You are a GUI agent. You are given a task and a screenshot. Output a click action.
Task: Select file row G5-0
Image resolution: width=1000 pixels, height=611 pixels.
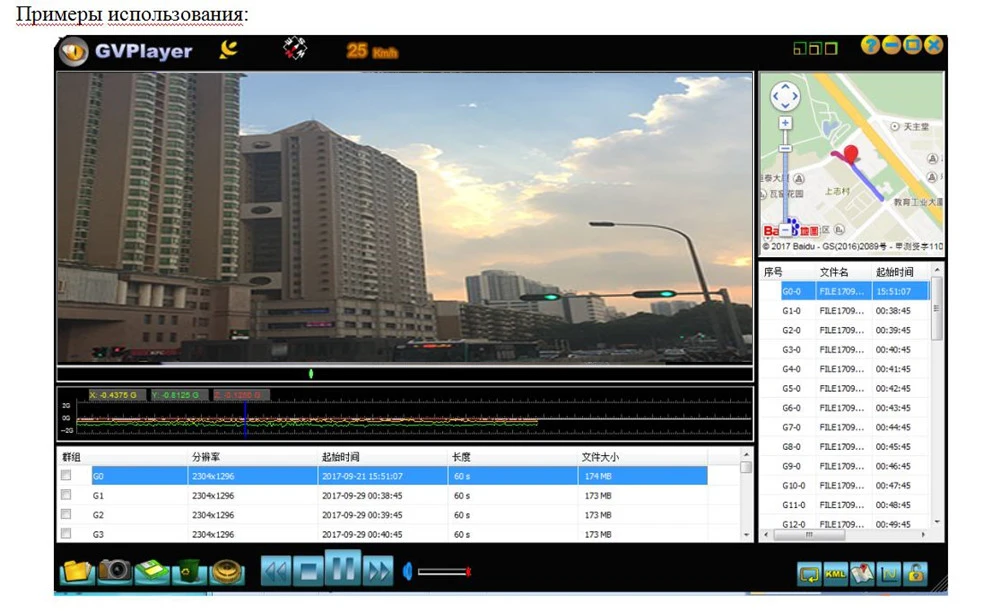pyautogui.click(x=845, y=388)
